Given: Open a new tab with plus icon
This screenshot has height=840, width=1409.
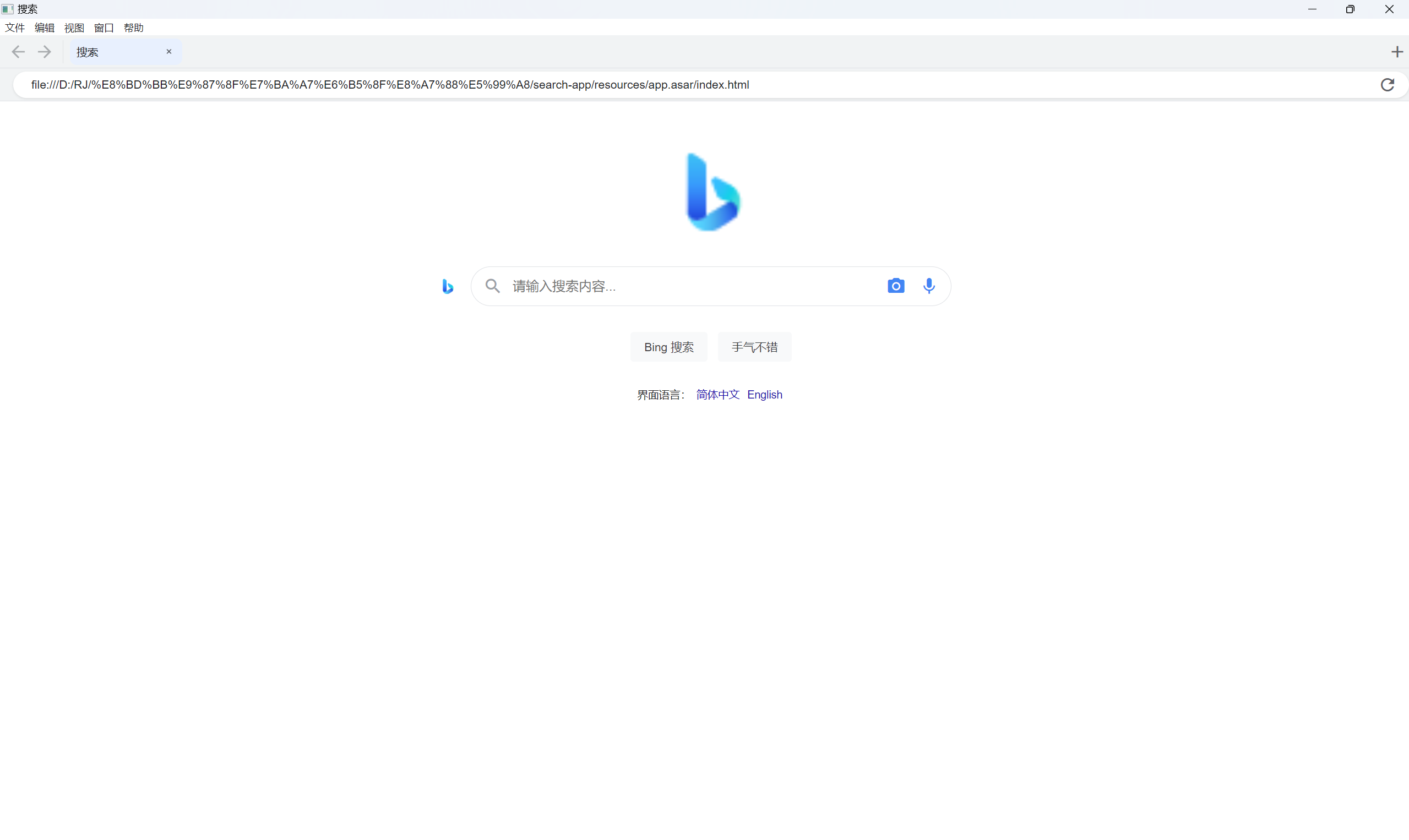Looking at the screenshot, I should [x=1396, y=52].
